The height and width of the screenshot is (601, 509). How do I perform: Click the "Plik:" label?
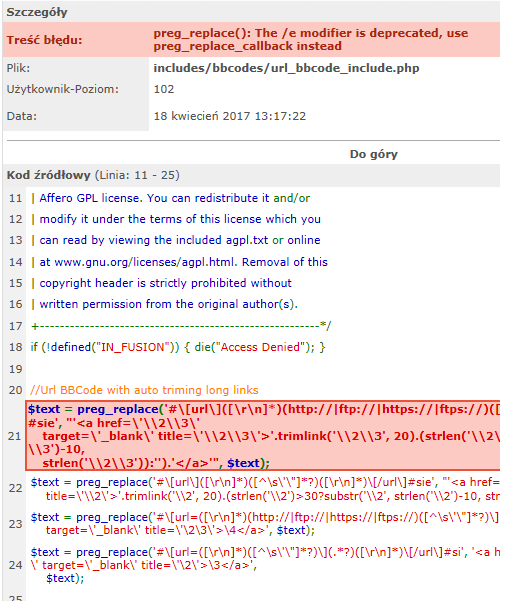click(18, 68)
